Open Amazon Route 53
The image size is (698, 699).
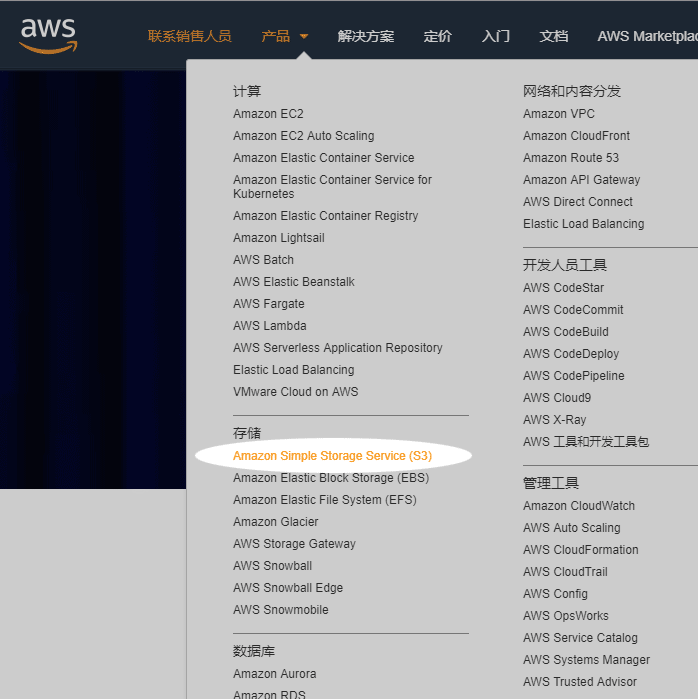(x=571, y=157)
